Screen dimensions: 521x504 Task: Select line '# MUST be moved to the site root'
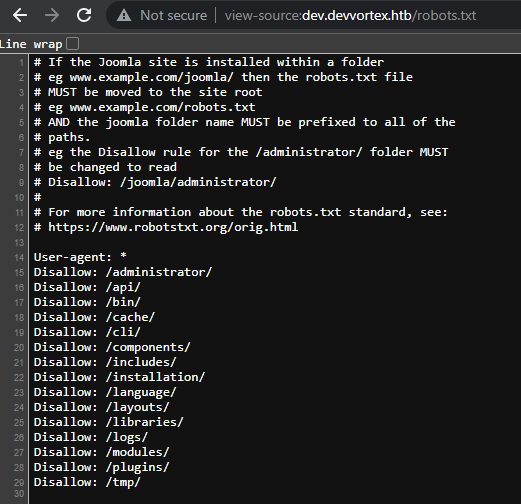(x=148, y=92)
